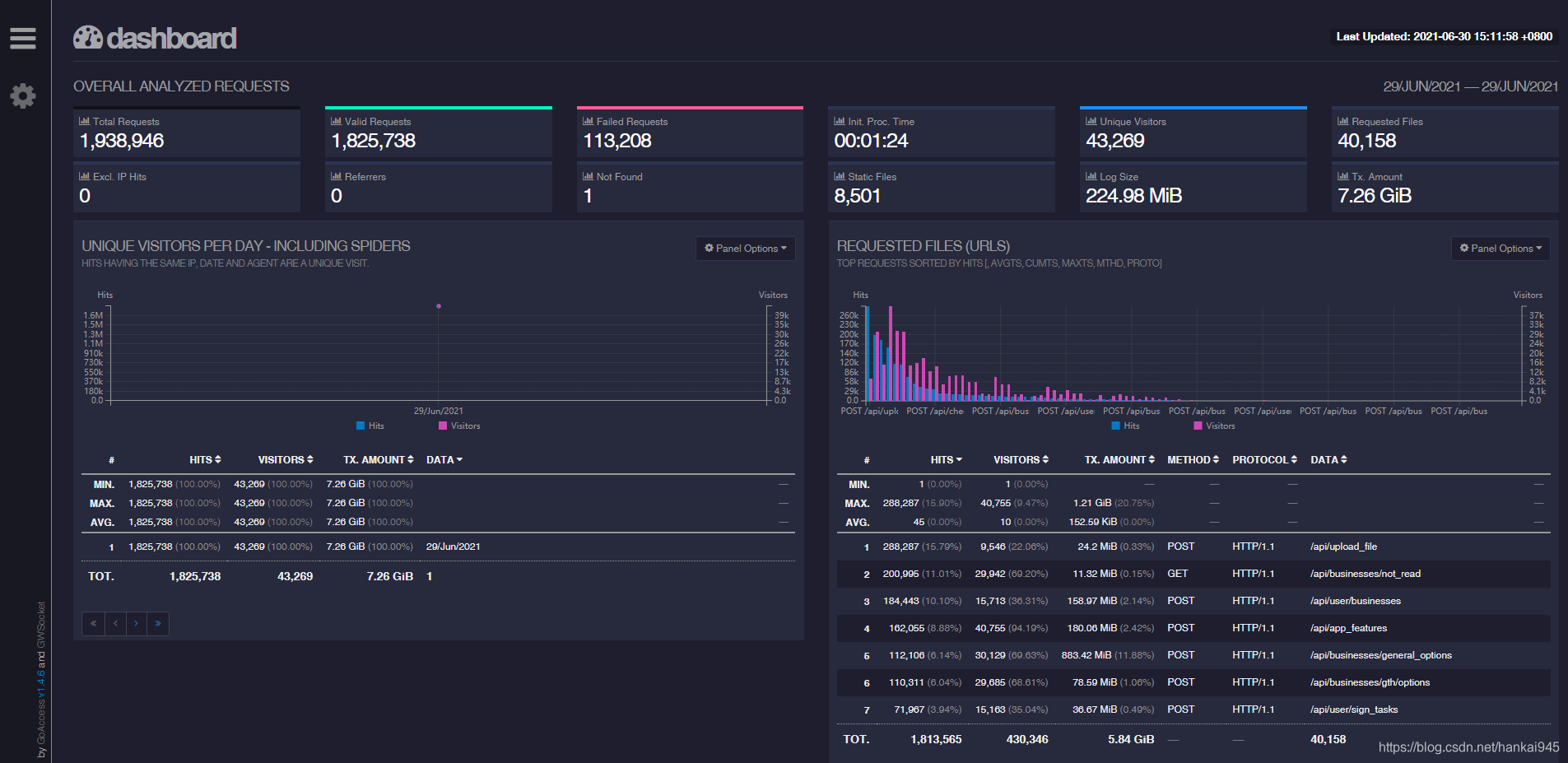The image size is (1568, 763).
Task: Select the /api/businesses/gth/options row
Action: [1193, 682]
